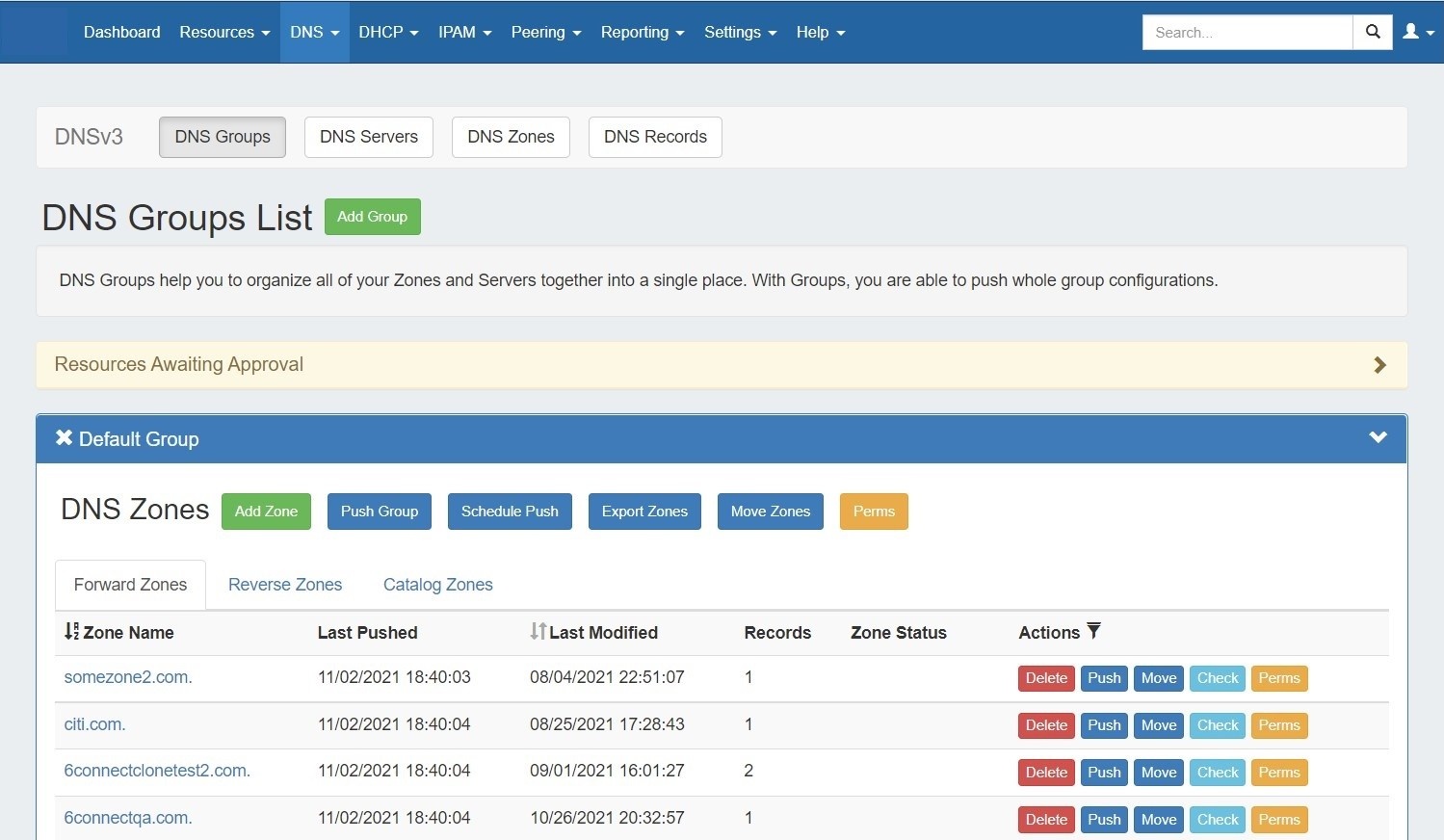Switch to the Reverse Zones tab
Screen dimensions: 1444x840
point(285,585)
